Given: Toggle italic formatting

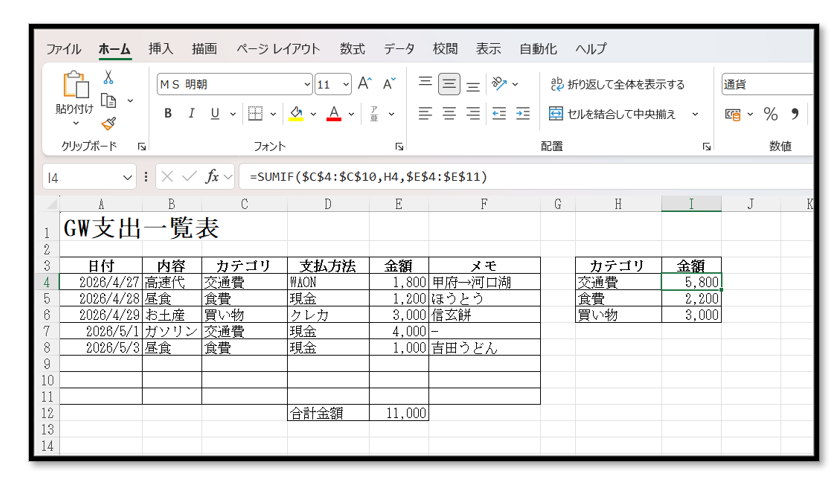Looking at the screenshot, I should (191, 114).
